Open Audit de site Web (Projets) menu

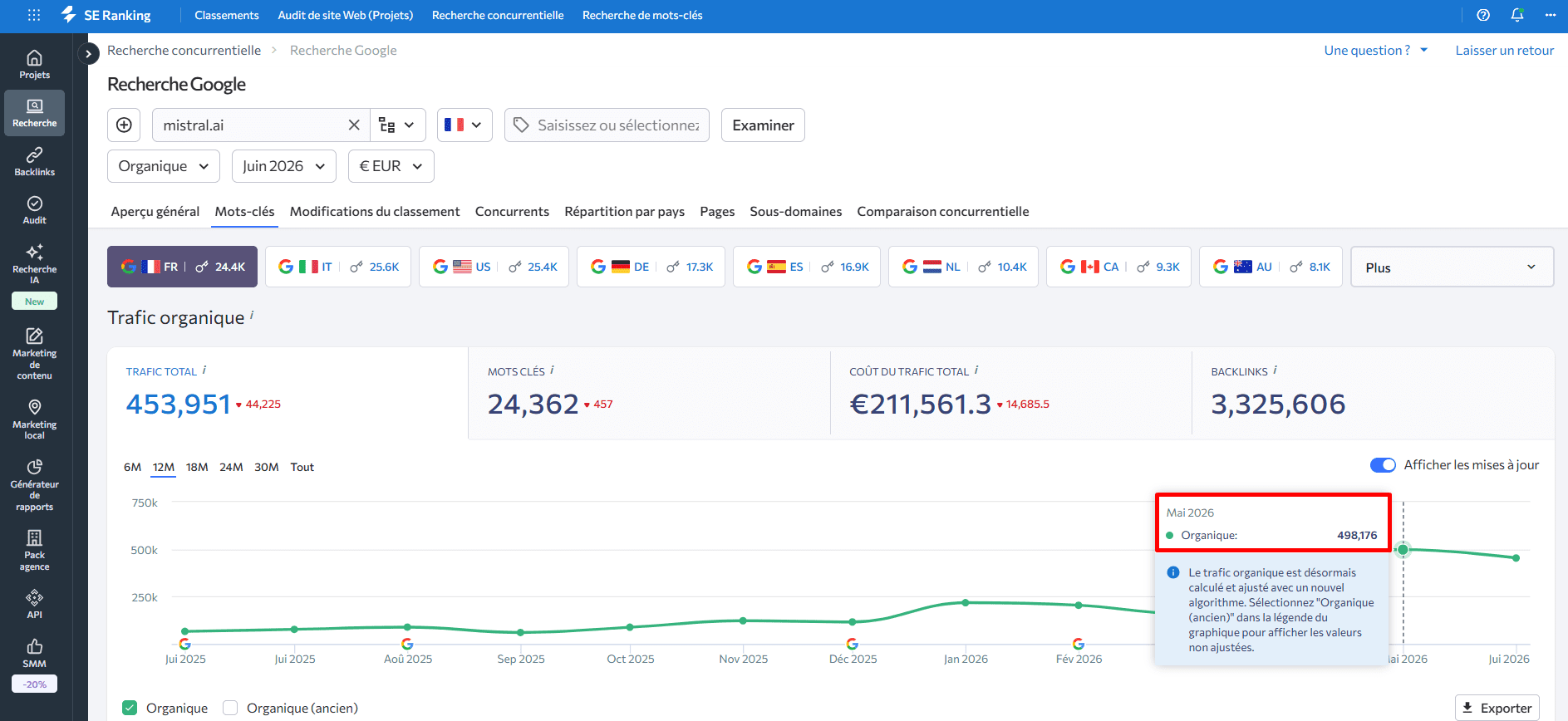pyautogui.click(x=346, y=15)
